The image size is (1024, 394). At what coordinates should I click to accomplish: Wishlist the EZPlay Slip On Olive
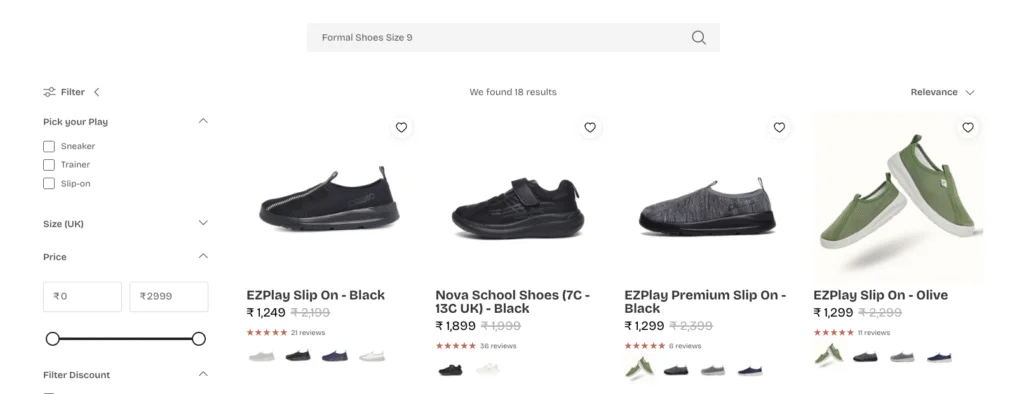(x=968, y=127)
